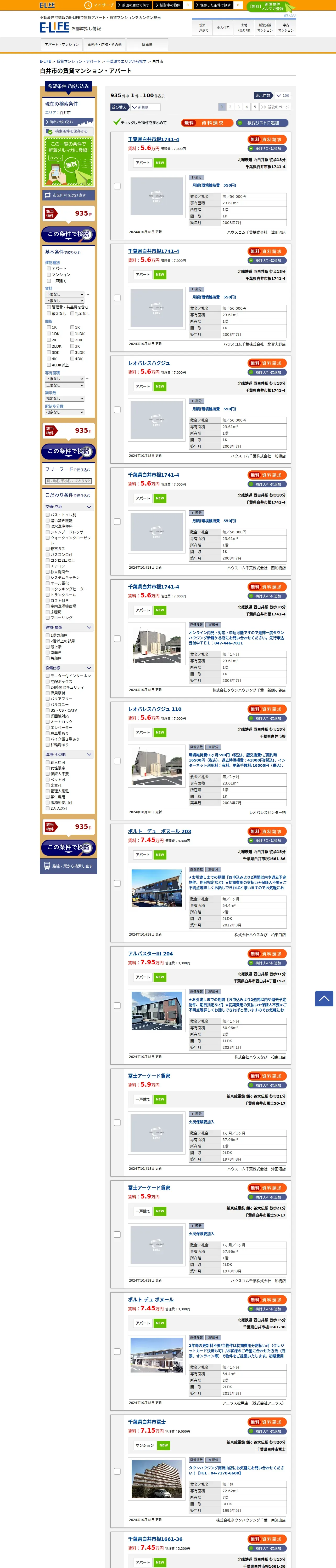Image resolution: width=336 pixels, height=1568 pixels.
Task: Click 無料 資料請求 for レオパレスハクジュ 110
Action: pyautogui.click(x=267, y=709)
